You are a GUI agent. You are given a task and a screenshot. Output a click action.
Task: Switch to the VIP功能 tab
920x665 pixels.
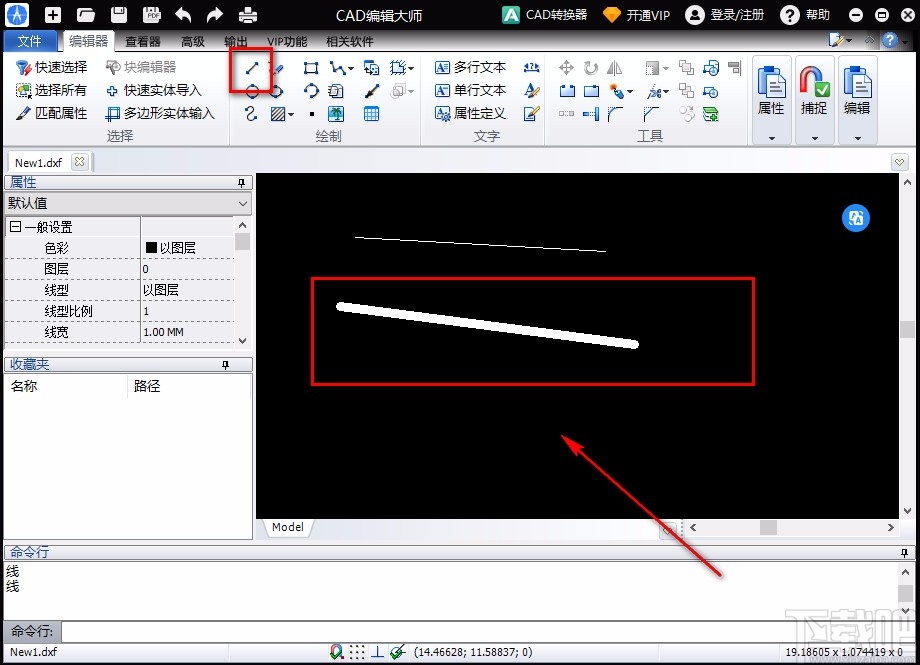[x=287, y=42]
